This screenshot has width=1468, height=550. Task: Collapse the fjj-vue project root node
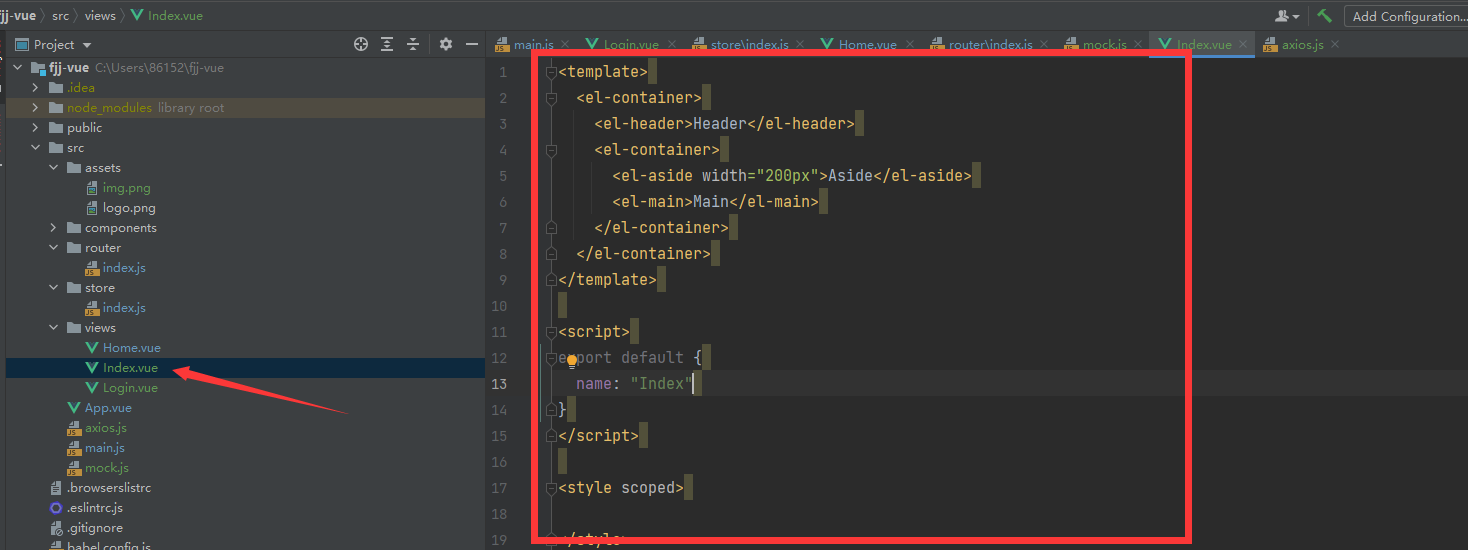pyautogui.click(x=19, y=68)
